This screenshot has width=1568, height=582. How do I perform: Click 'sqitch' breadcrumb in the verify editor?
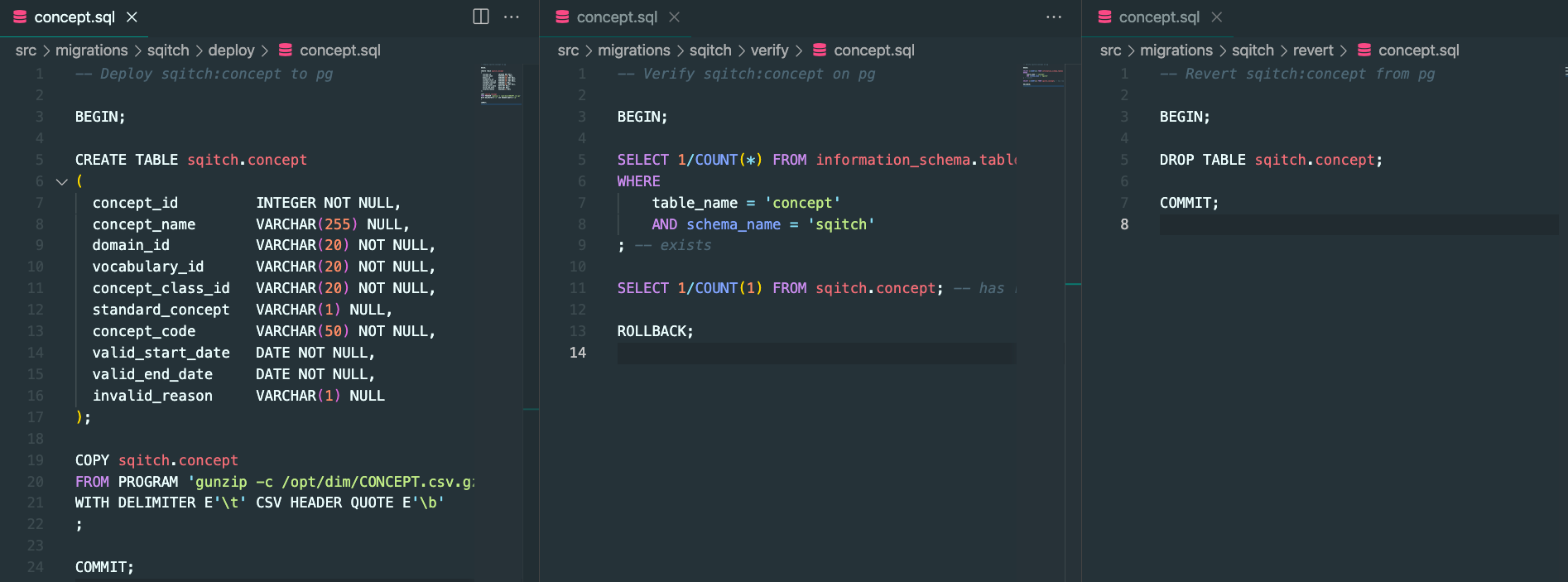[x=710, y=51]
